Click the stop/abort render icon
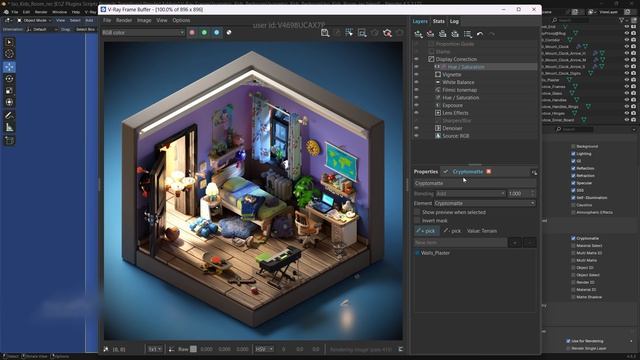The image size is (640, 360). click(387, 33)
